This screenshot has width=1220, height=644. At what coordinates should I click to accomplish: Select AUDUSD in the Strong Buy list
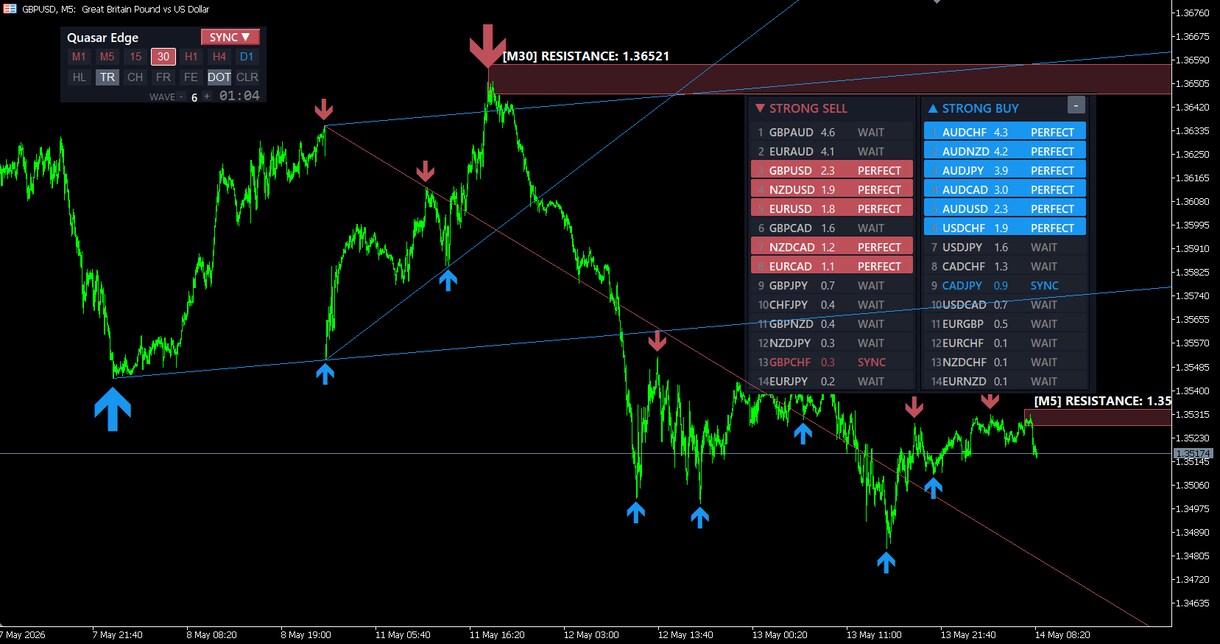(x=1005, y=209)
